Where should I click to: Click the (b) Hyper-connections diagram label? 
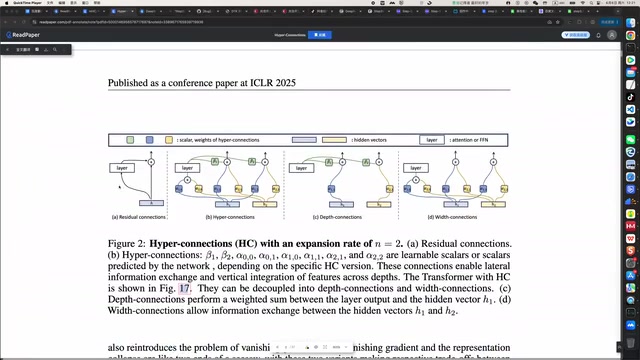[x=230, y=217]
